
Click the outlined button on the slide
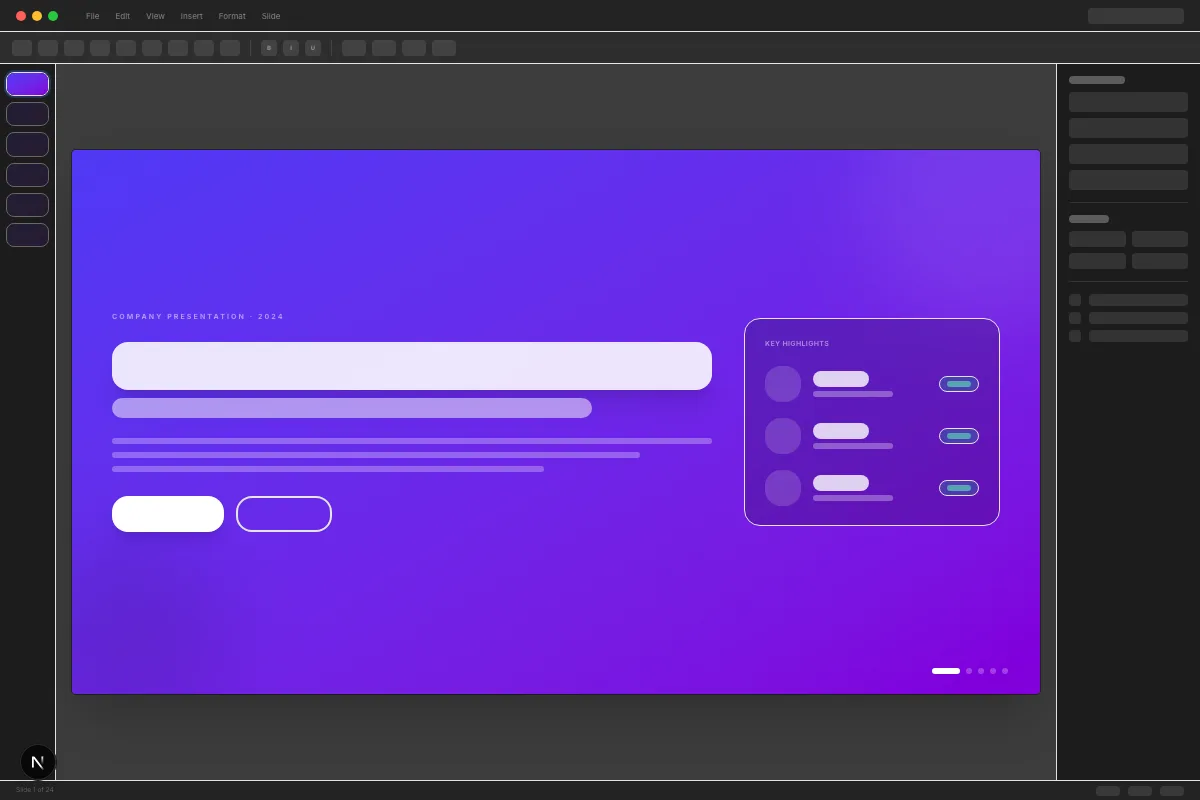click(x=284, y=514)
